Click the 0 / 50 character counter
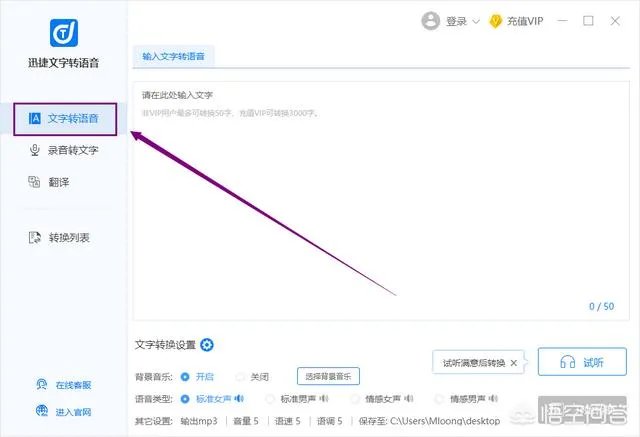The image size is (640, 437). (x=602, y=306)
